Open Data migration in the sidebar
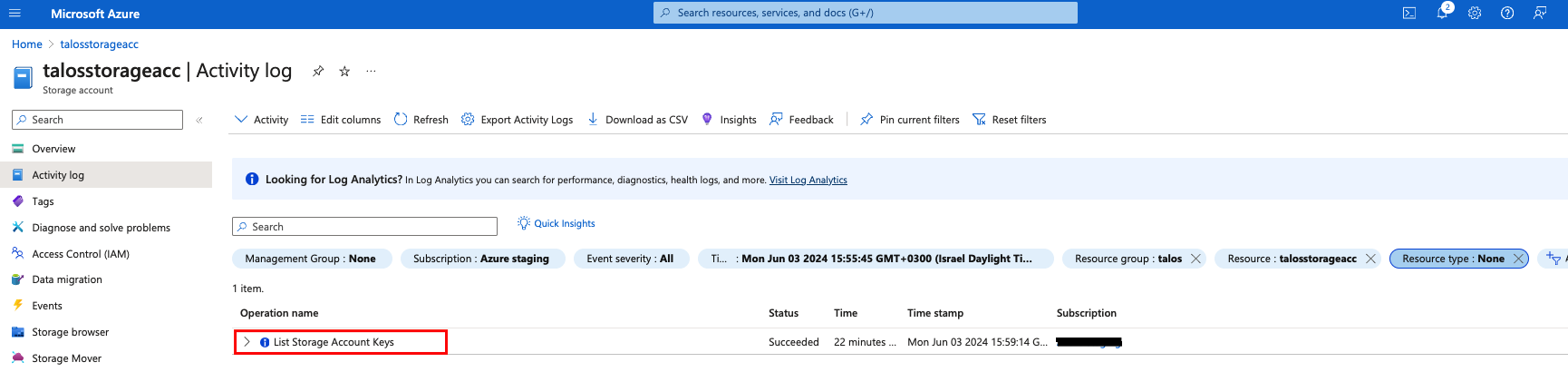 106,279
